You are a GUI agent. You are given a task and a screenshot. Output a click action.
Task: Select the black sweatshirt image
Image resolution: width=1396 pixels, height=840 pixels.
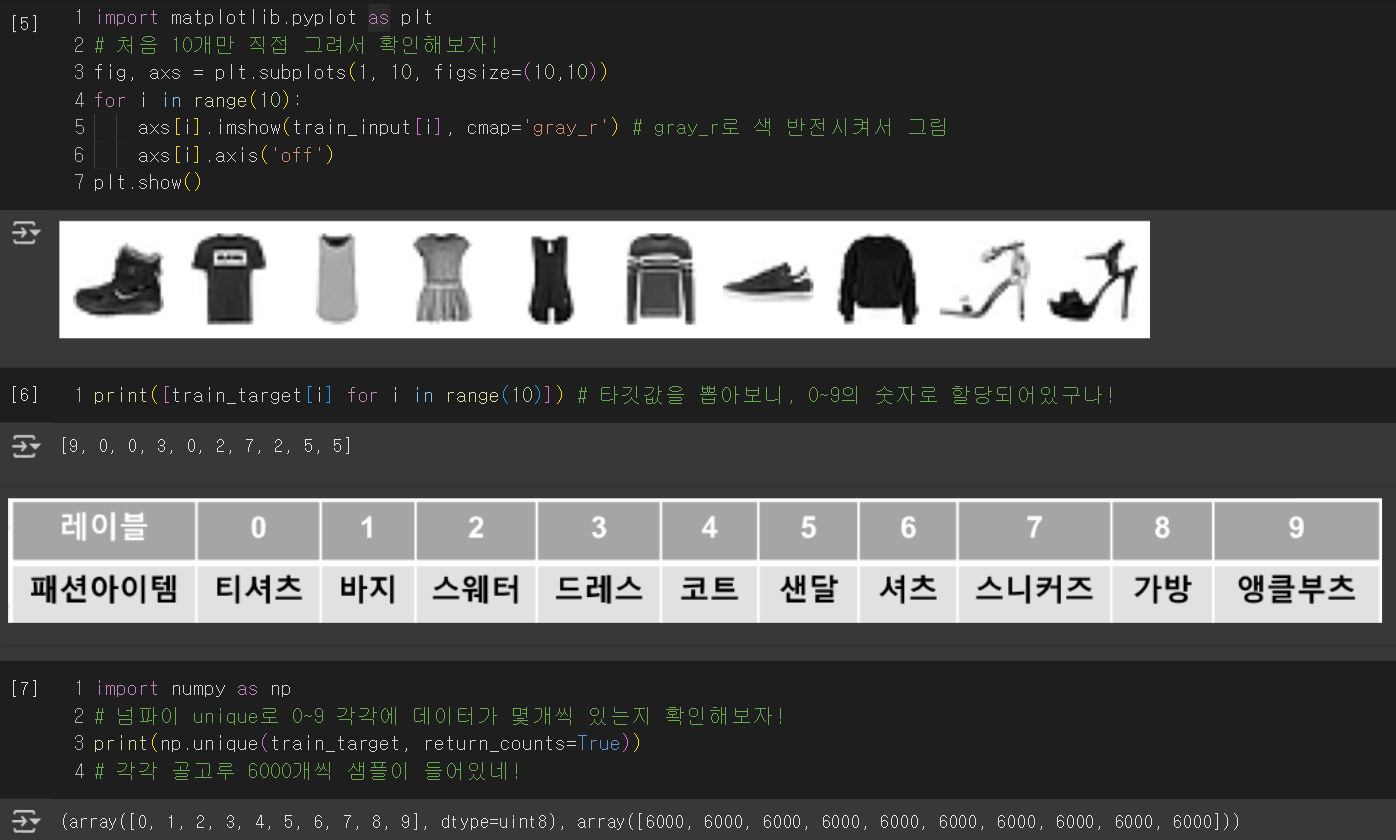click(x=877, y=280)
